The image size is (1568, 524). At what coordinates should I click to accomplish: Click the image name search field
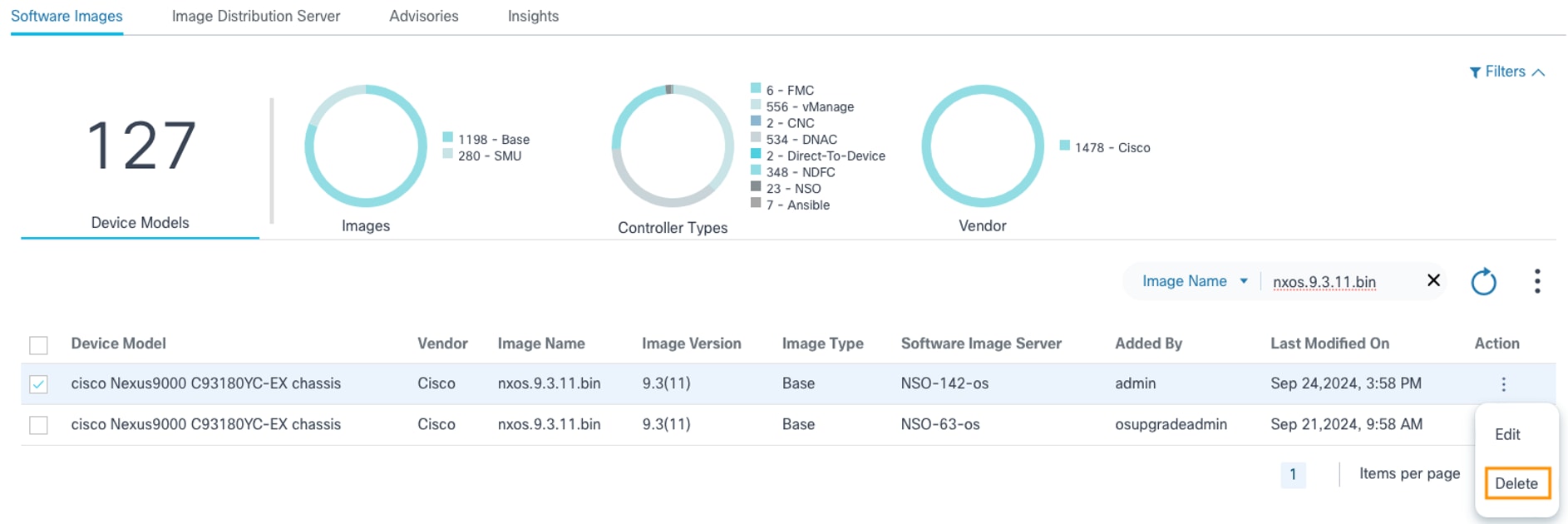point(1339,282)
